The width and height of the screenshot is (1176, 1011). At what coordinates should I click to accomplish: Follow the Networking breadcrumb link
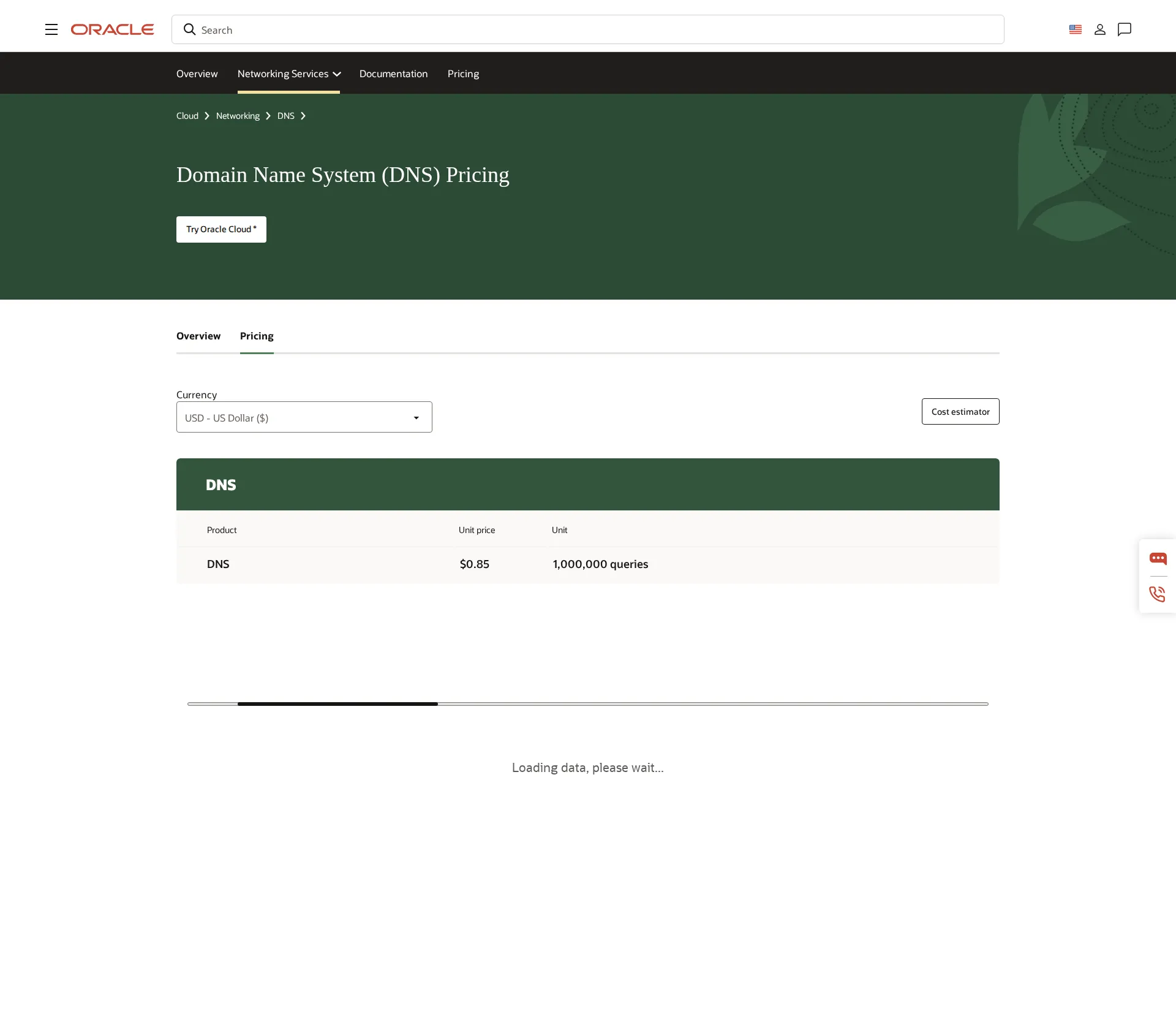[x=238, y=116]
